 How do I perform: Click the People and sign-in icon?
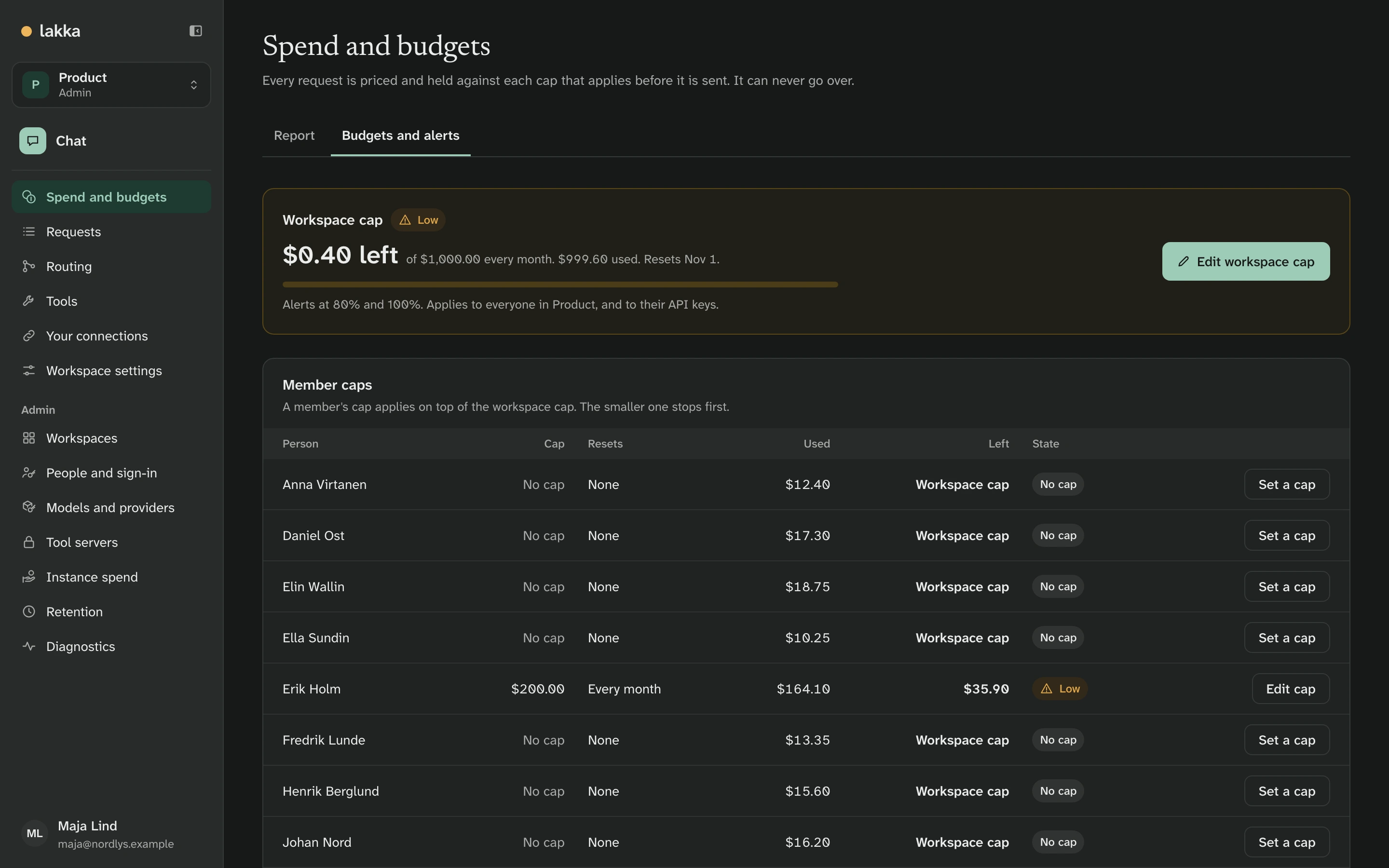[29, 473]
